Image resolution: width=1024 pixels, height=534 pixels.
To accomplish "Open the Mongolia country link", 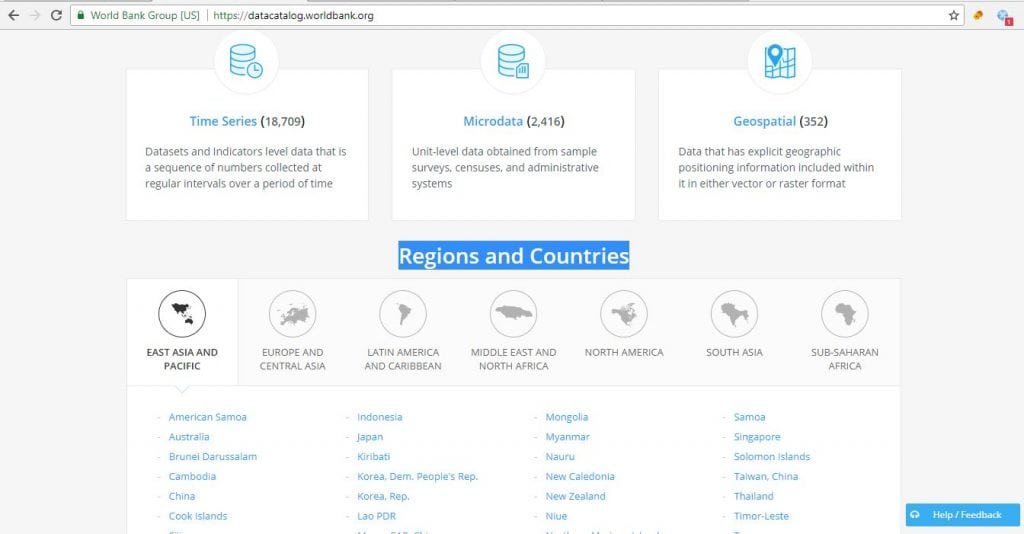I will [x=567, y=417].
